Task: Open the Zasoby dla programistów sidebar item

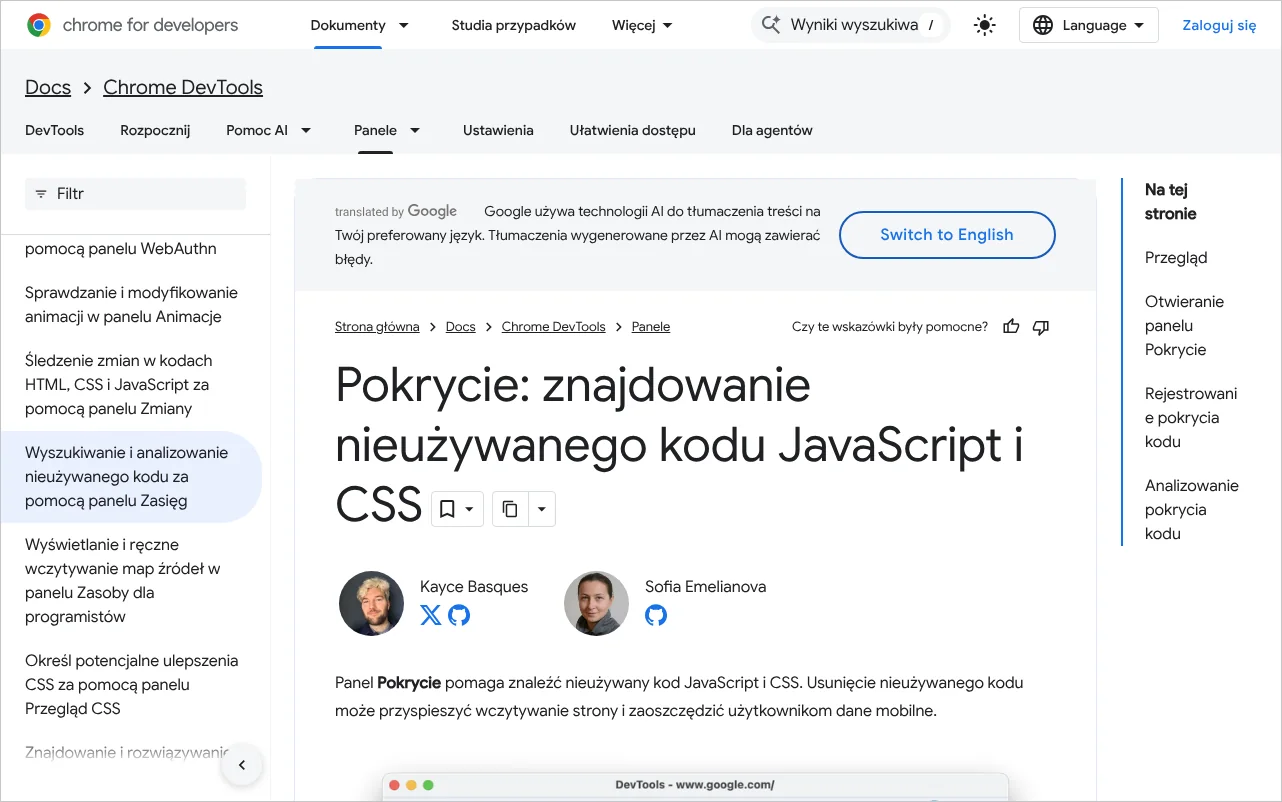Action: [x=123, y=581]
